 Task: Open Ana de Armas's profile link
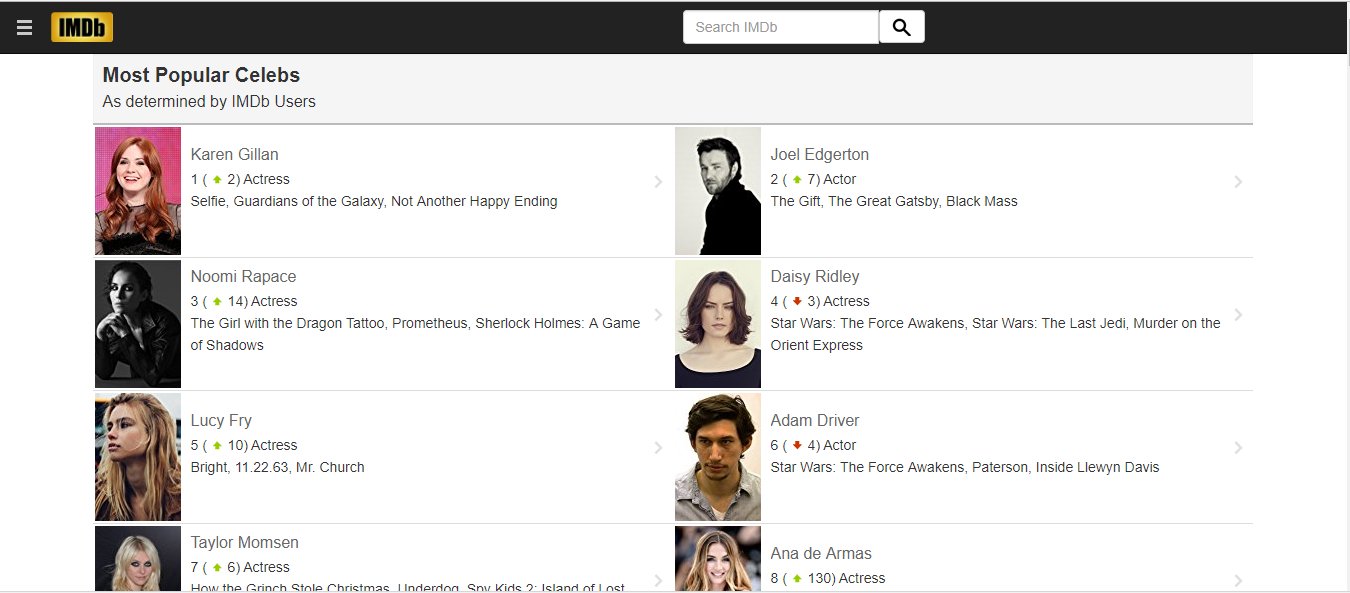point(821,553)
